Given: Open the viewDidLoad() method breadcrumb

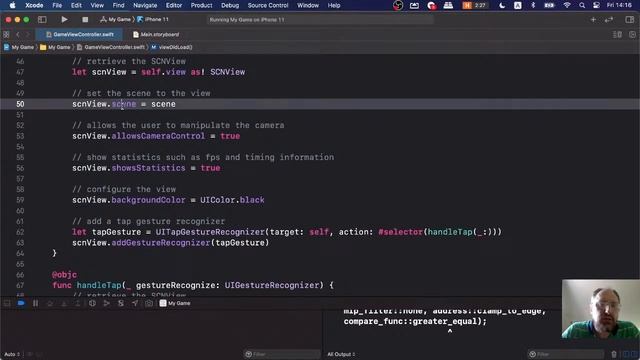Looking at the screenshot, I should [171, 47].
